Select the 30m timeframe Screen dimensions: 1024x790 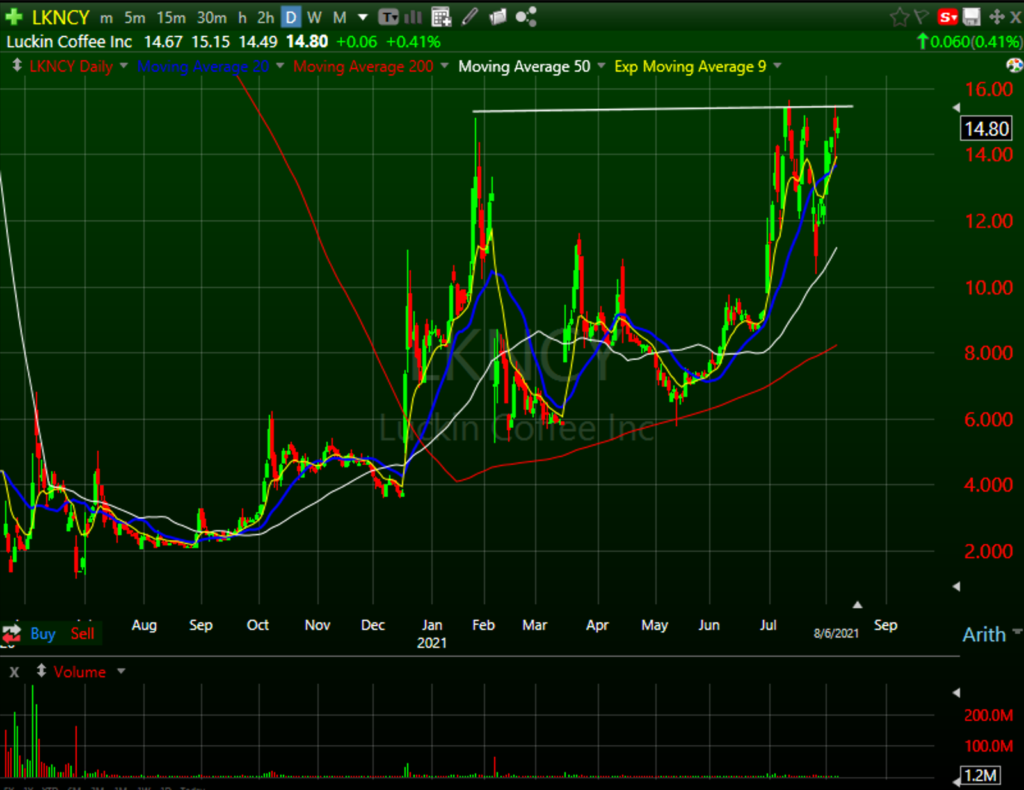[x=212, y=18]
